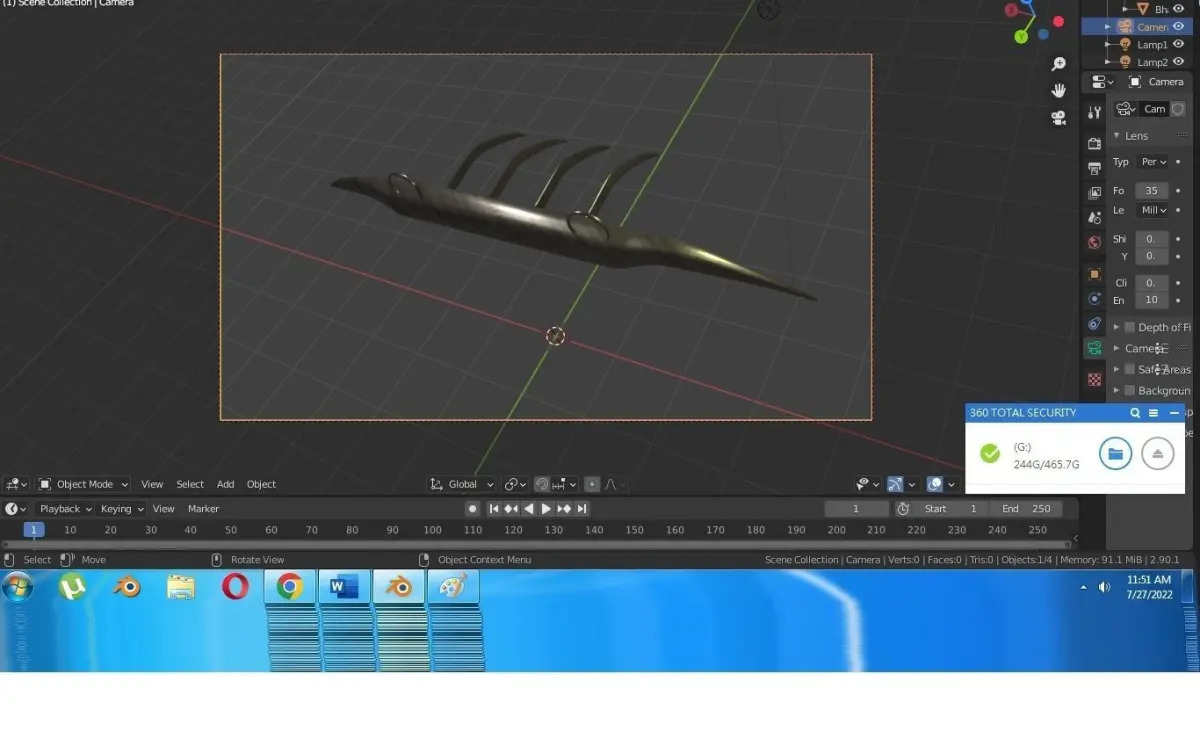
Task: Click the use preview range clock icon
Action: [903, 509]
